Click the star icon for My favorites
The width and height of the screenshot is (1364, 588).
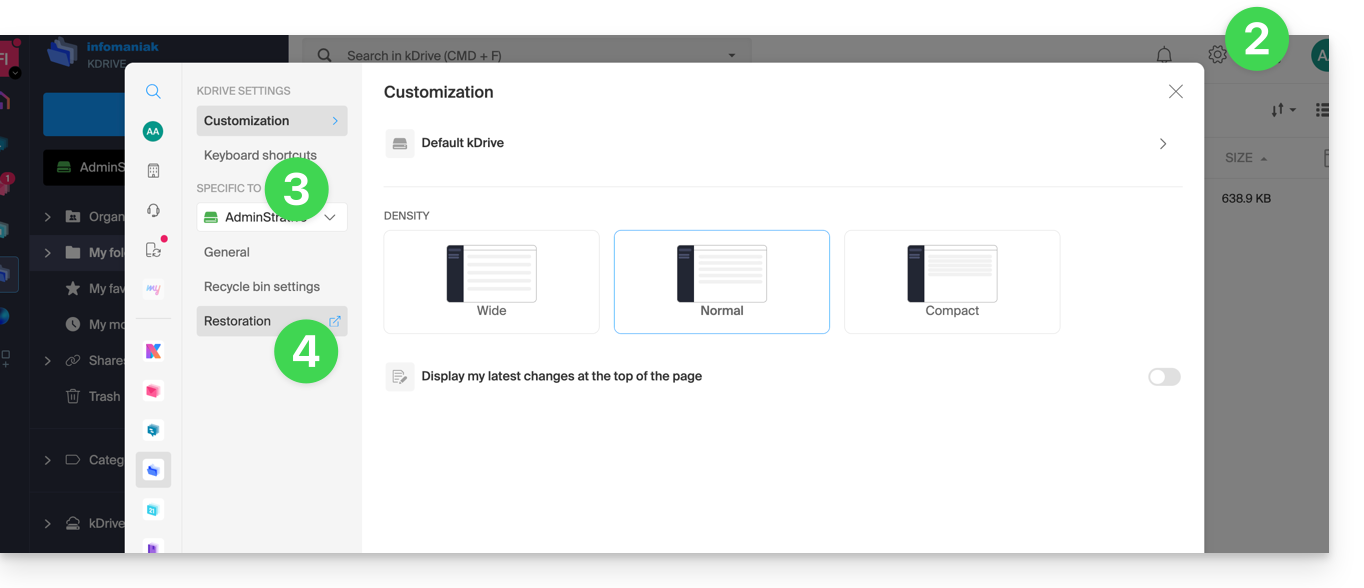click(73, 288)
